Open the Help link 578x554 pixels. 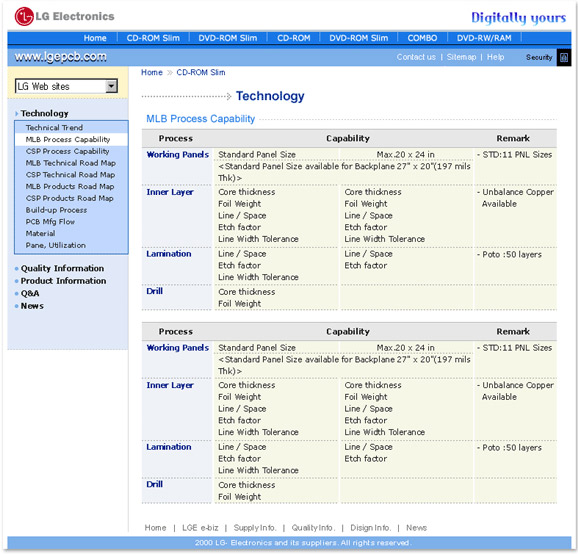495,57
